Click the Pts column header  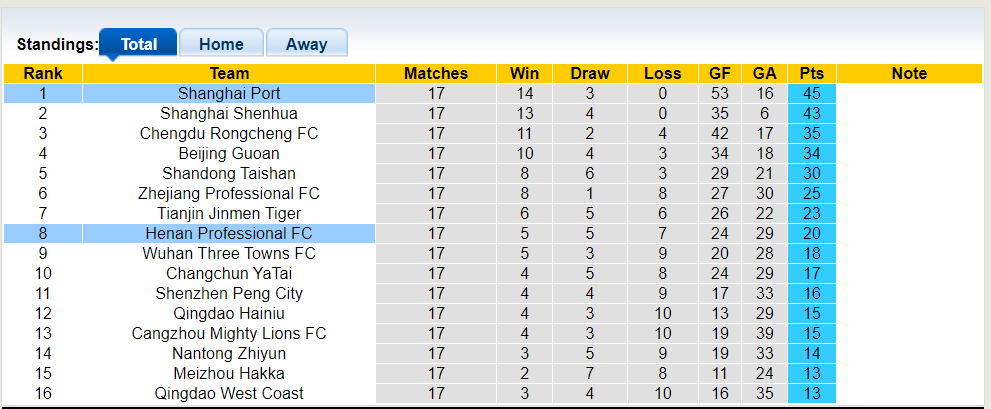pyautogui.click(x=811, y=73)
